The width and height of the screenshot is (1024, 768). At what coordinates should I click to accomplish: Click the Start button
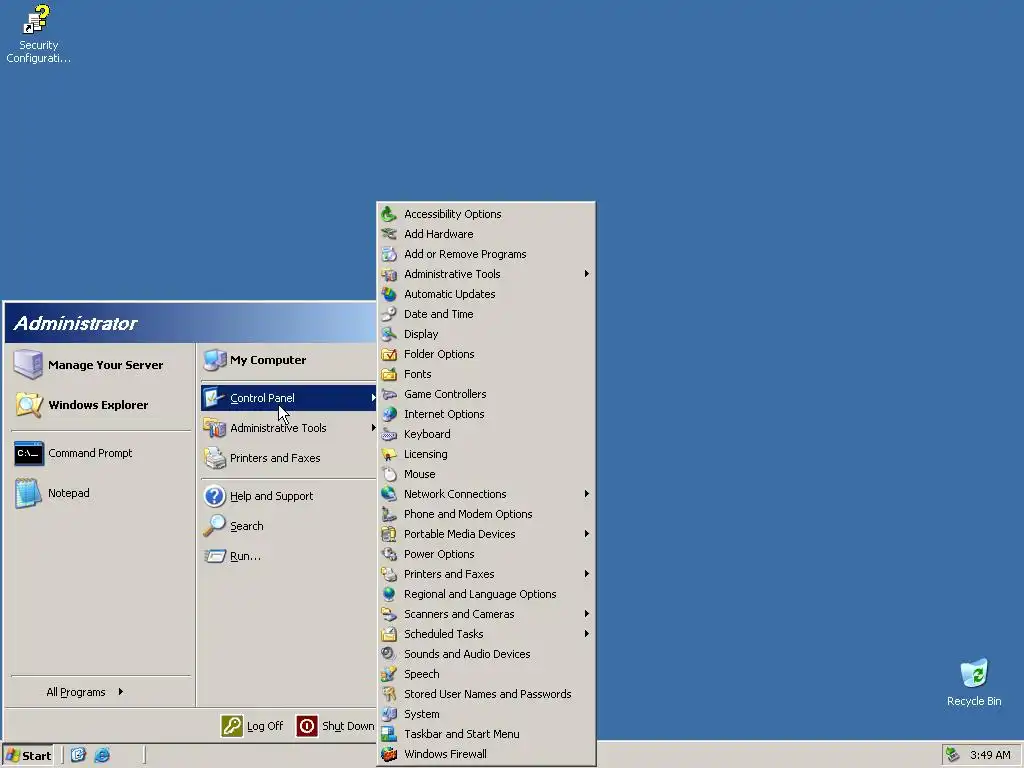point(27,755)
